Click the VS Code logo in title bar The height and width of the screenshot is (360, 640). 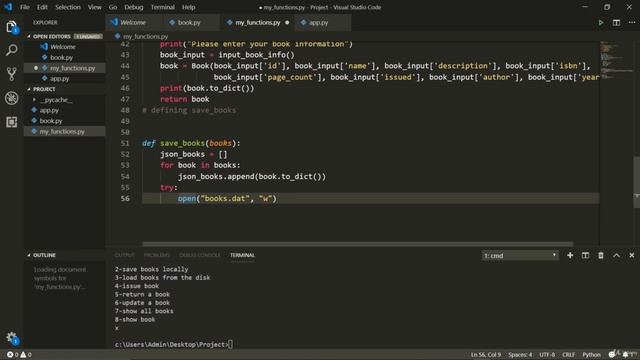pyautogui.click(x=8, y=7)
